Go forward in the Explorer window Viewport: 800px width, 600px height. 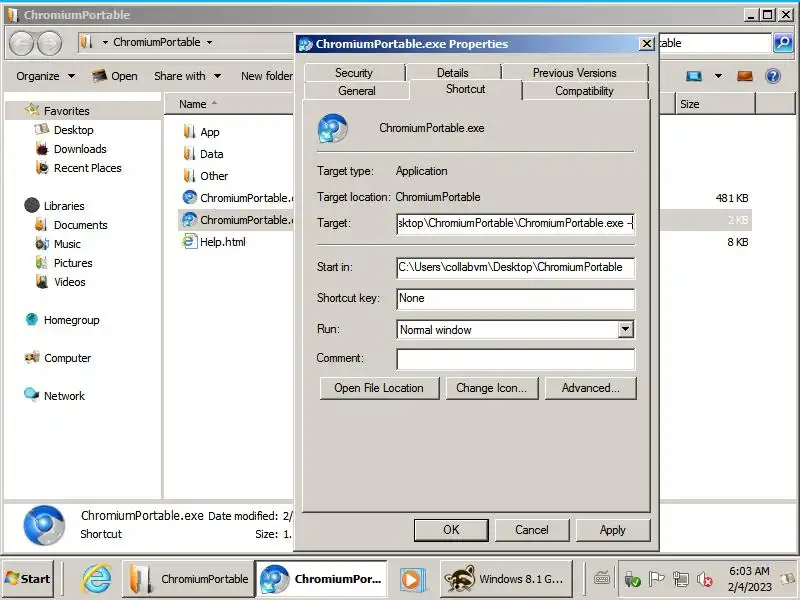coord(49,43)
